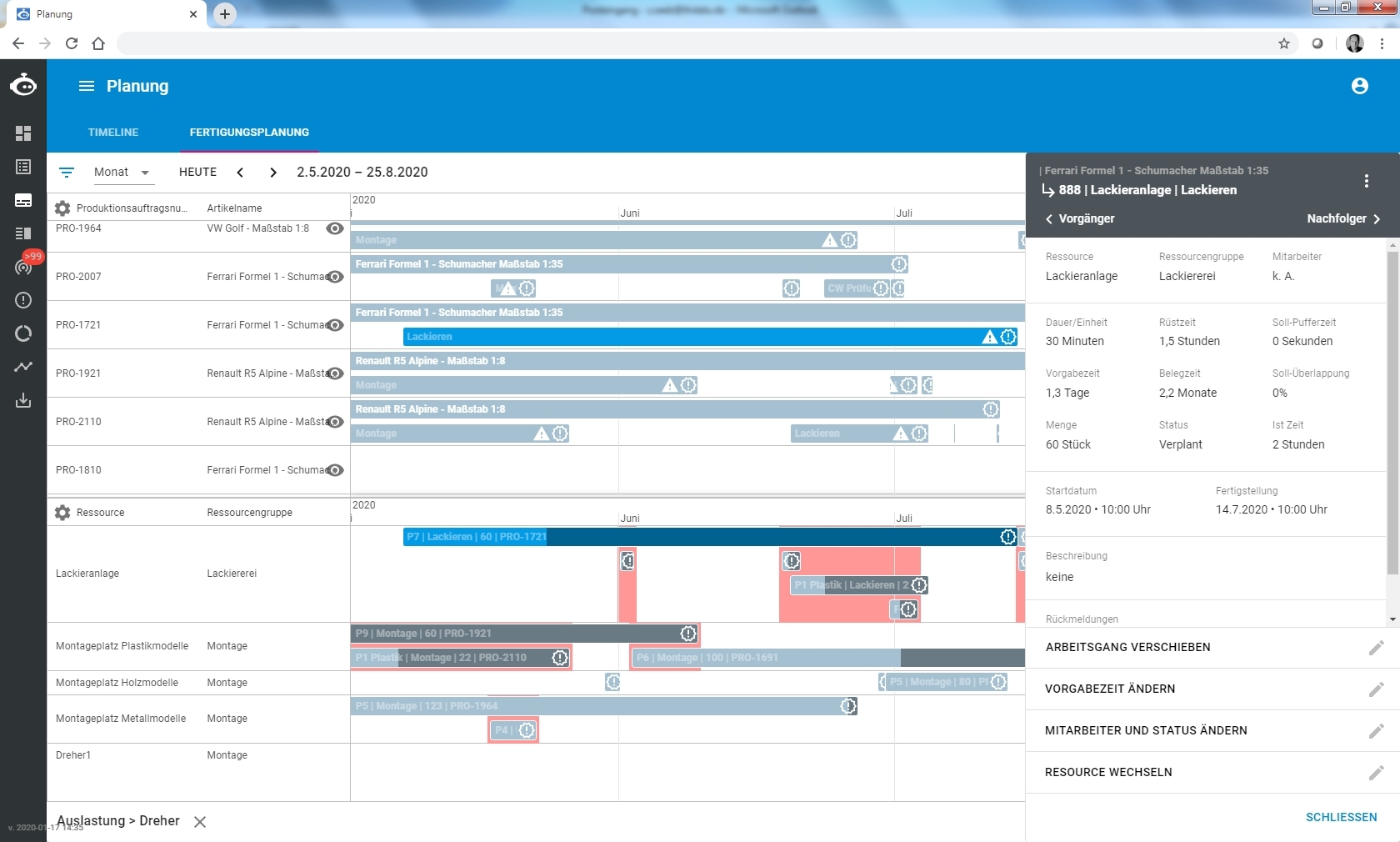
Task: Click the browser home button
Action: coord(98,43)
